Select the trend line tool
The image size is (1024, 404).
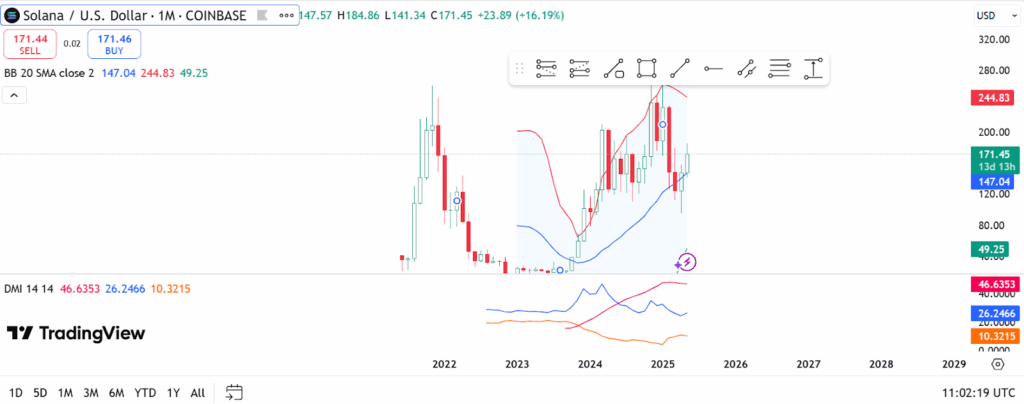tap(680, 68)
